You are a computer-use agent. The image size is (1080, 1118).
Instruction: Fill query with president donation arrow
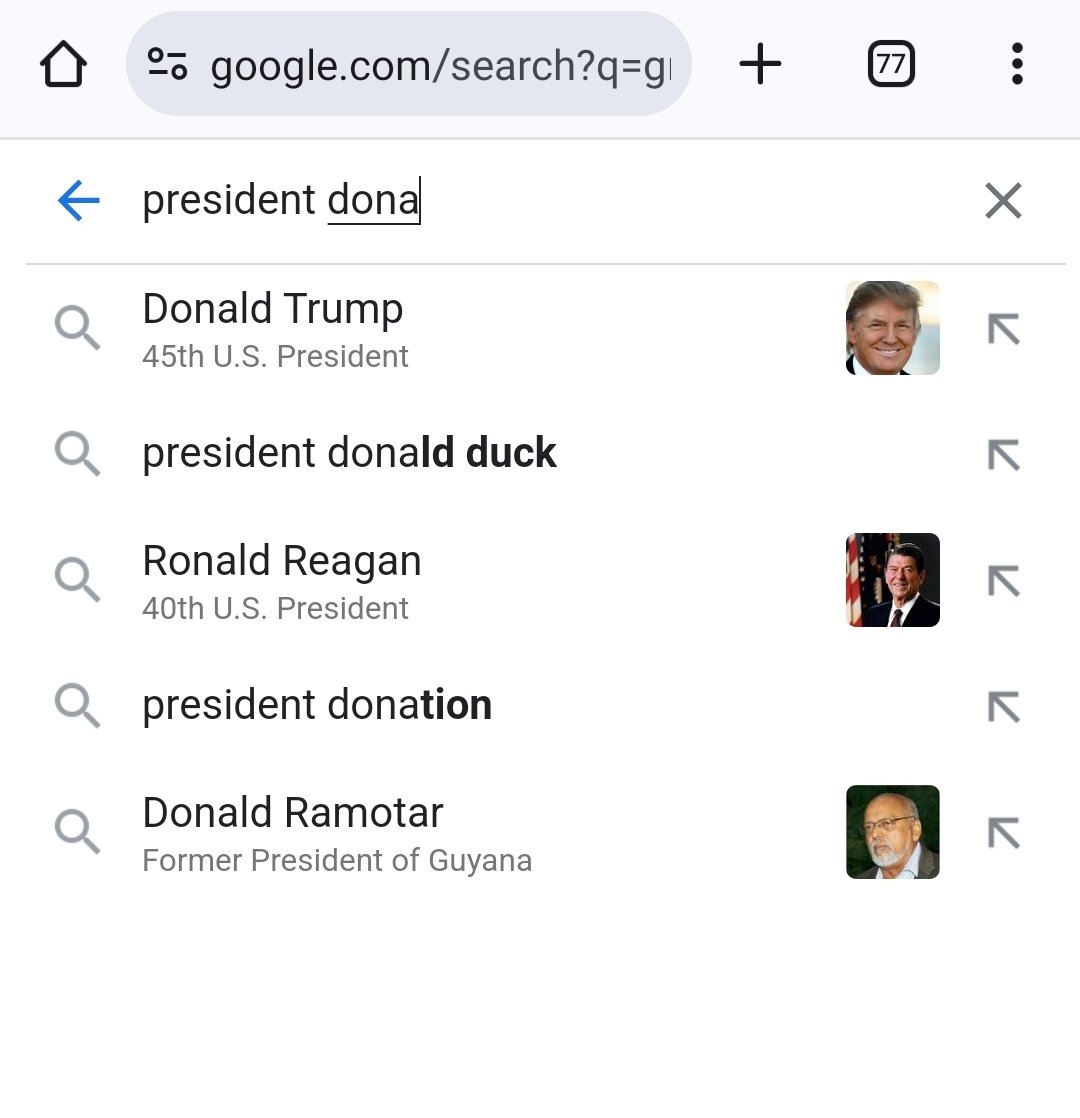pyautogui.click(x=1004, y=707)
